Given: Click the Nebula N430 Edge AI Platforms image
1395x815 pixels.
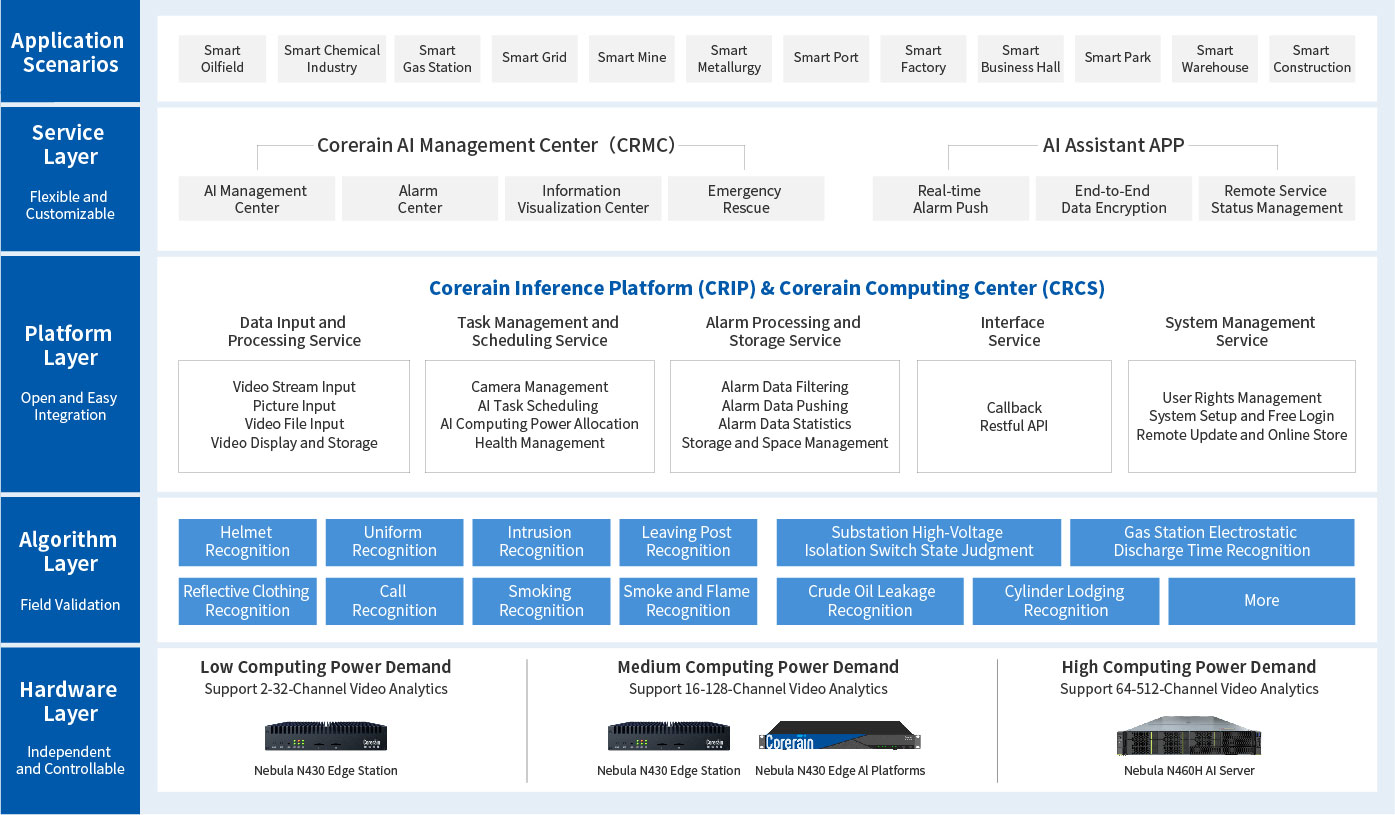Looking at the screenshot, I should pos(839,738).
